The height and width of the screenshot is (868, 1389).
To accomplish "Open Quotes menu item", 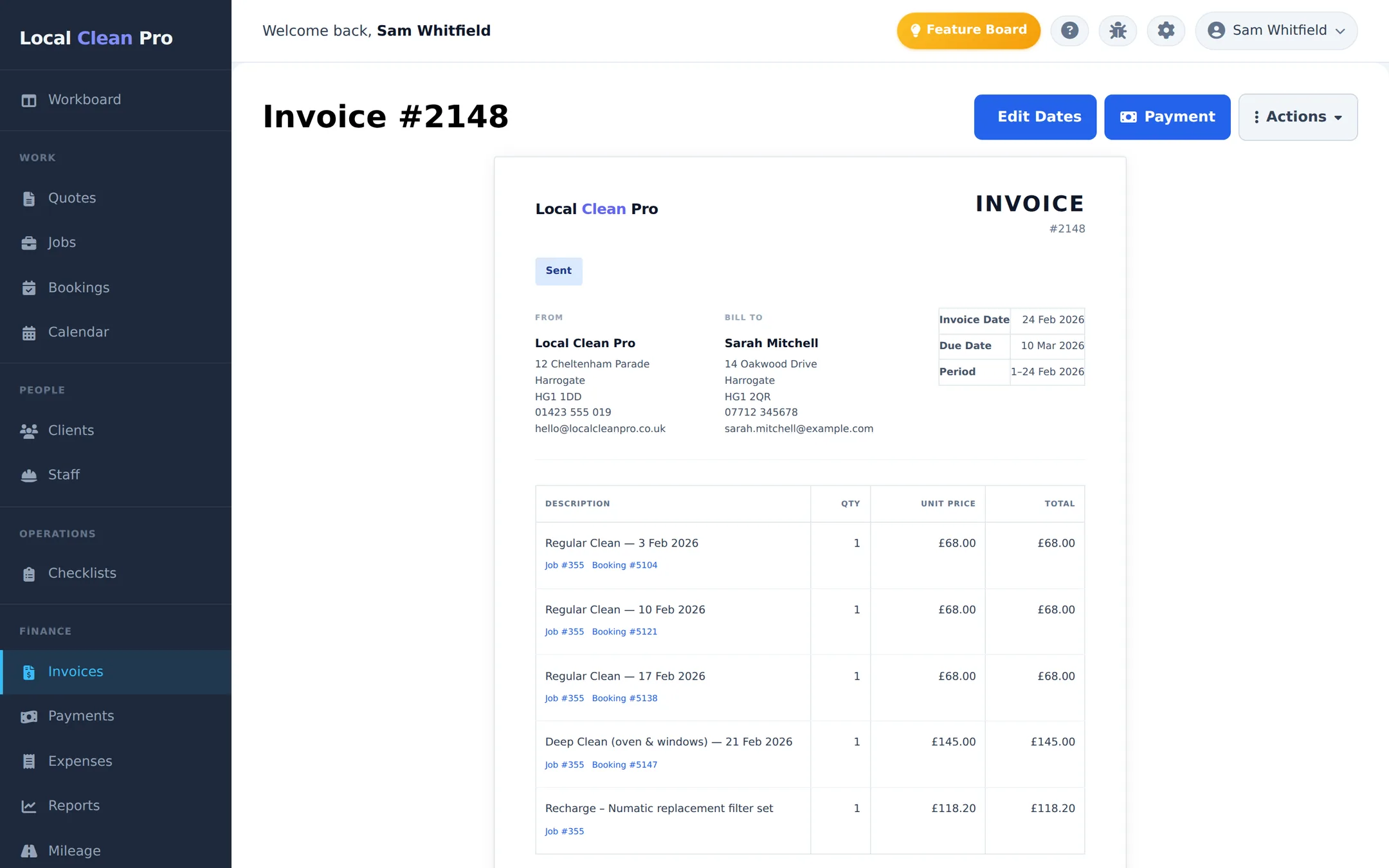I will pos(116,198).
